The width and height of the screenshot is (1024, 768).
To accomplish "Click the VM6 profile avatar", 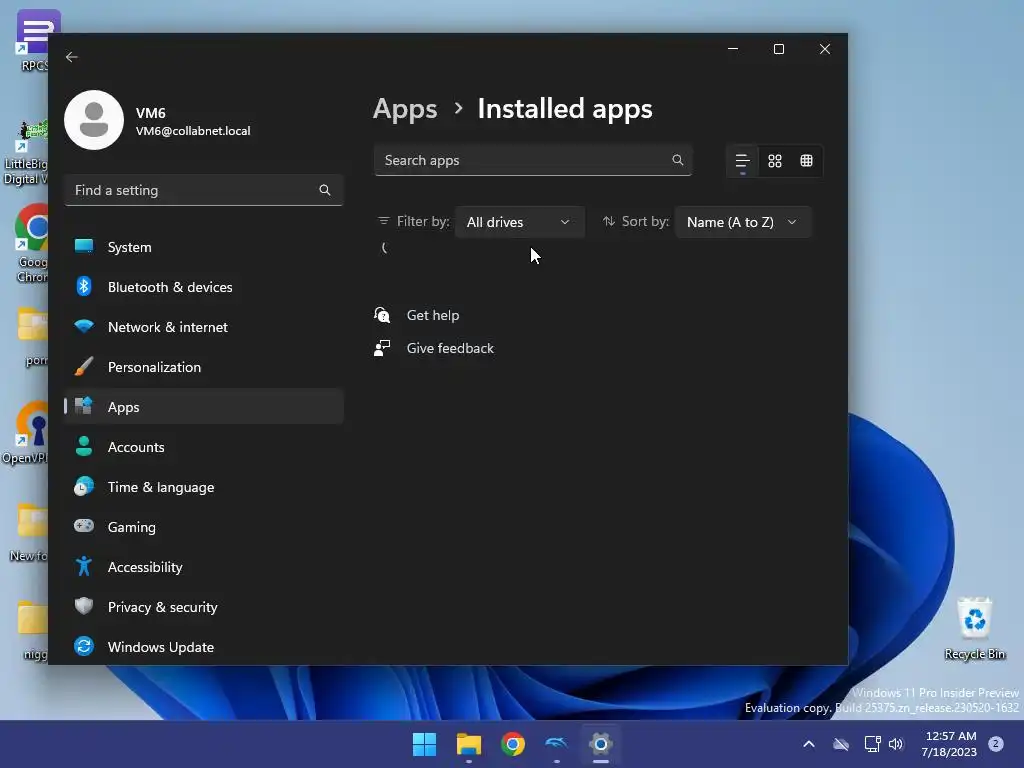I will point(94,120).
